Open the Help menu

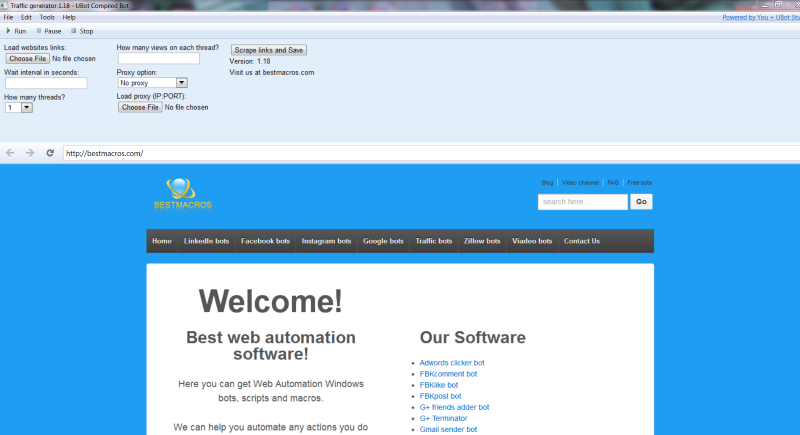(x=69, y=17)
